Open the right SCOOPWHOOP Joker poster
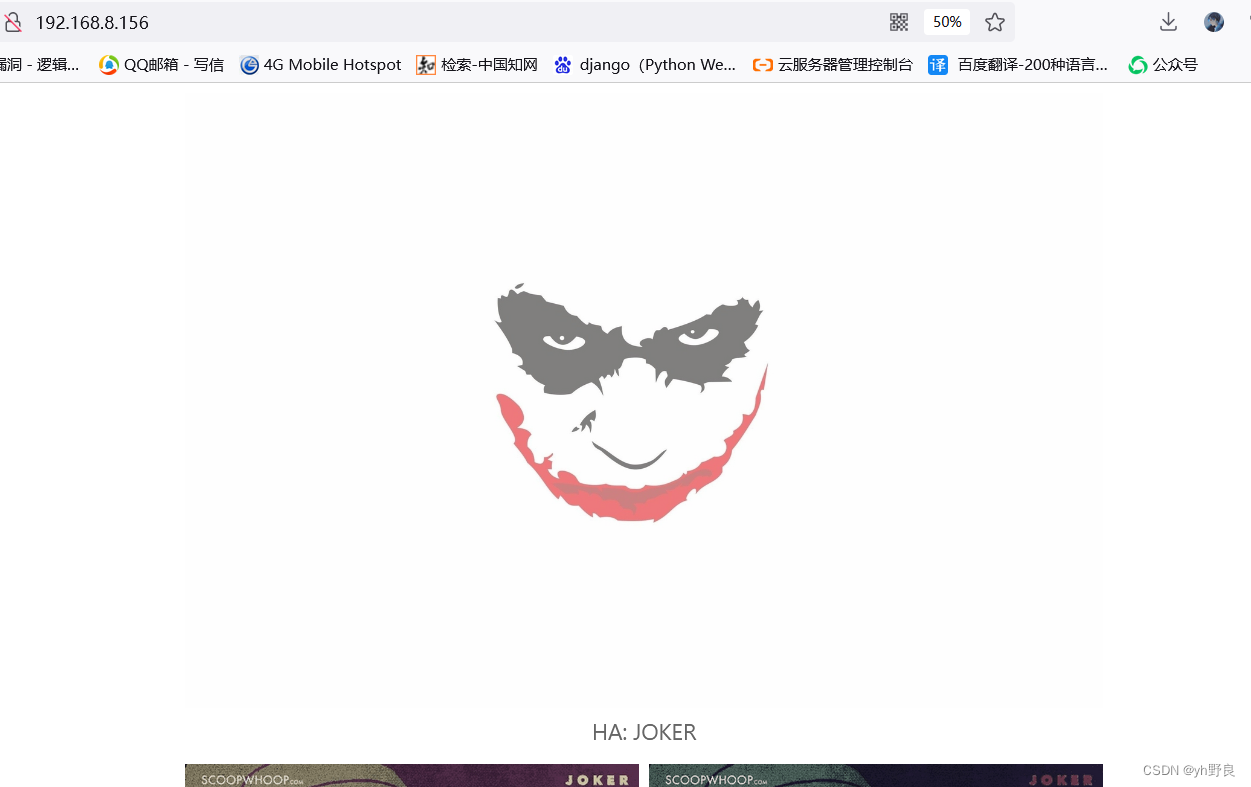This screenshot has height=787, width=1251. (876, 776)
